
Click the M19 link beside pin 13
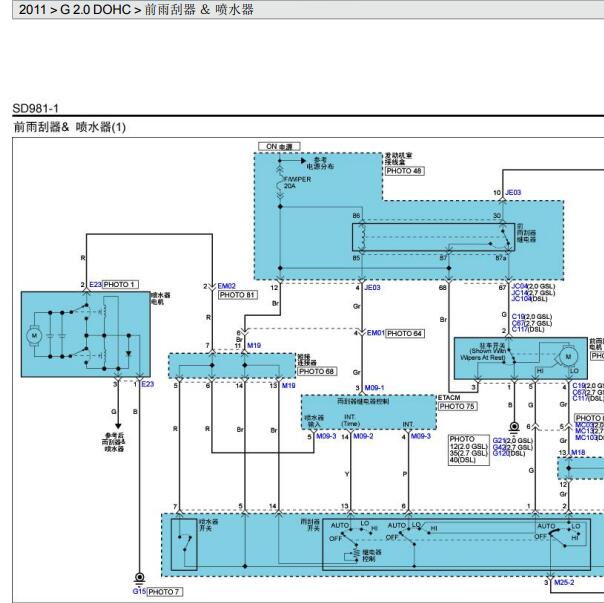[x=289, y=385]
